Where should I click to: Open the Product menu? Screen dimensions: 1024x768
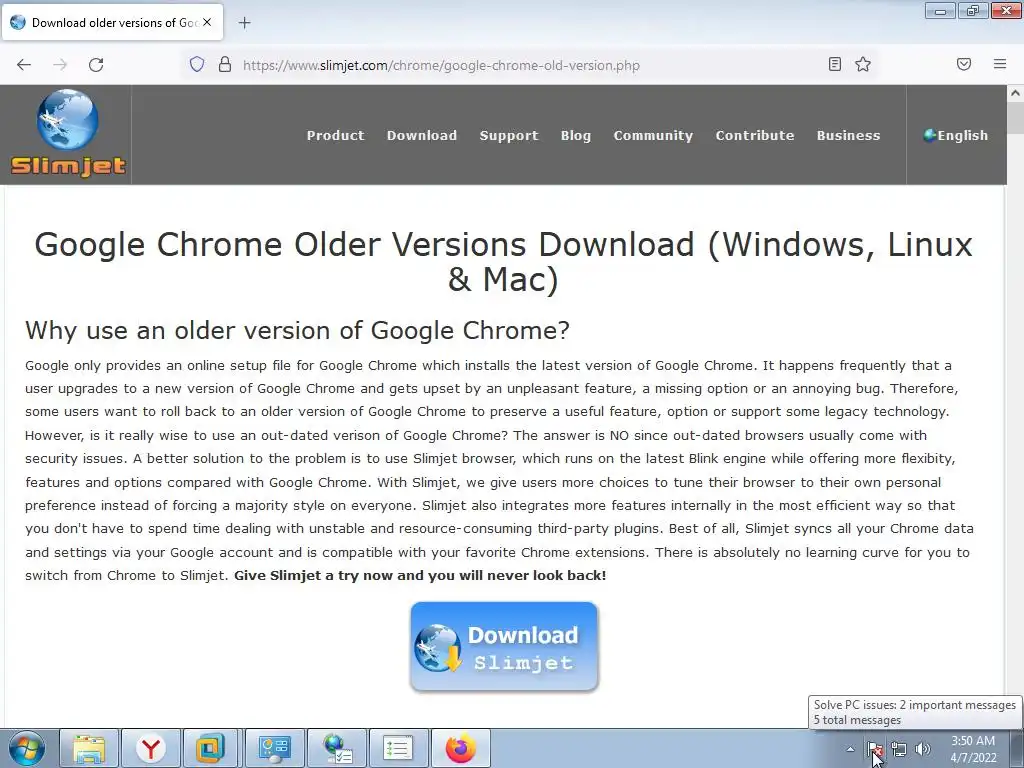tap(336, 135)
